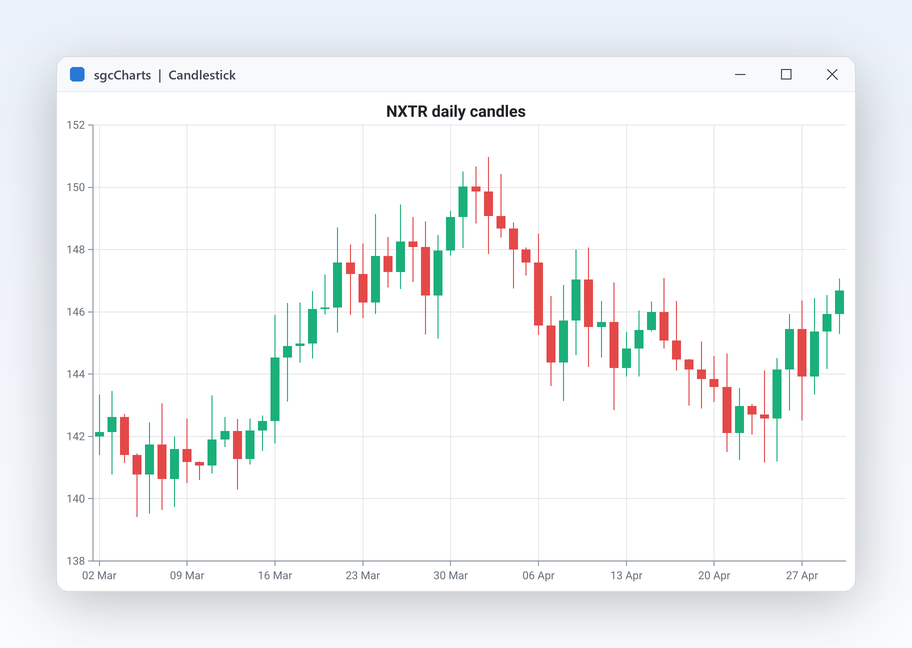
Task: Select the small red candle on 20 Apr
Action: [714, 383]
